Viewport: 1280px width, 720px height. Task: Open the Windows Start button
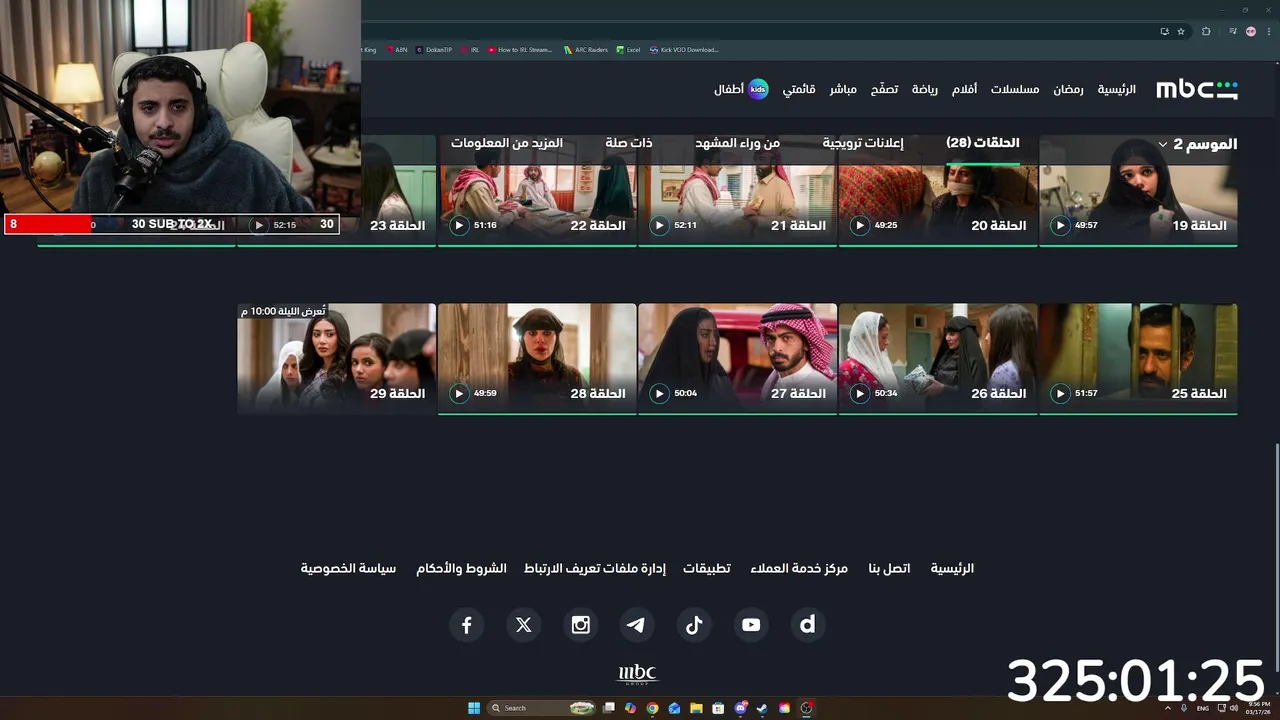pos(474,708)
